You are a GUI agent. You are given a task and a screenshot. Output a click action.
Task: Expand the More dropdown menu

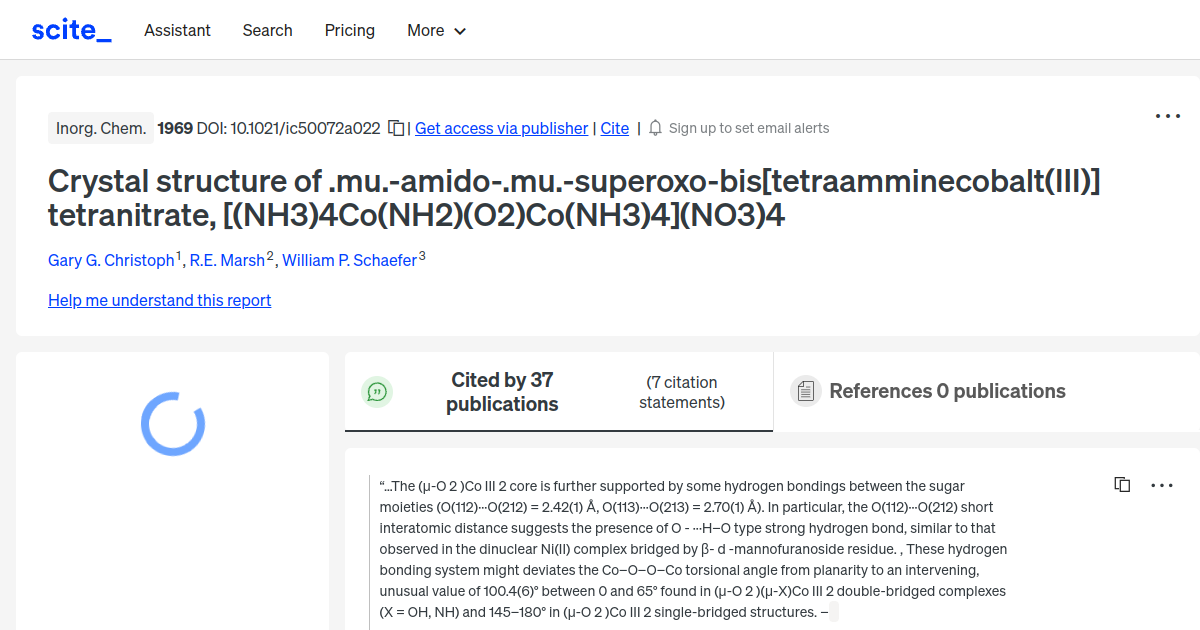(x=437, y=30)
